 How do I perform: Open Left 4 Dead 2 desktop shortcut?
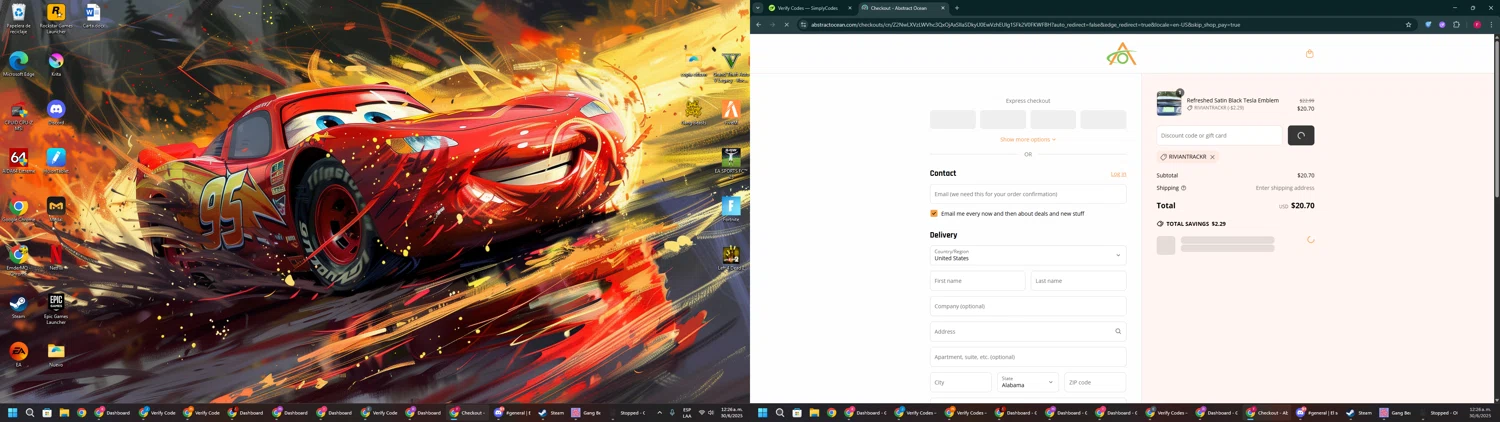(x=731, y=257)
